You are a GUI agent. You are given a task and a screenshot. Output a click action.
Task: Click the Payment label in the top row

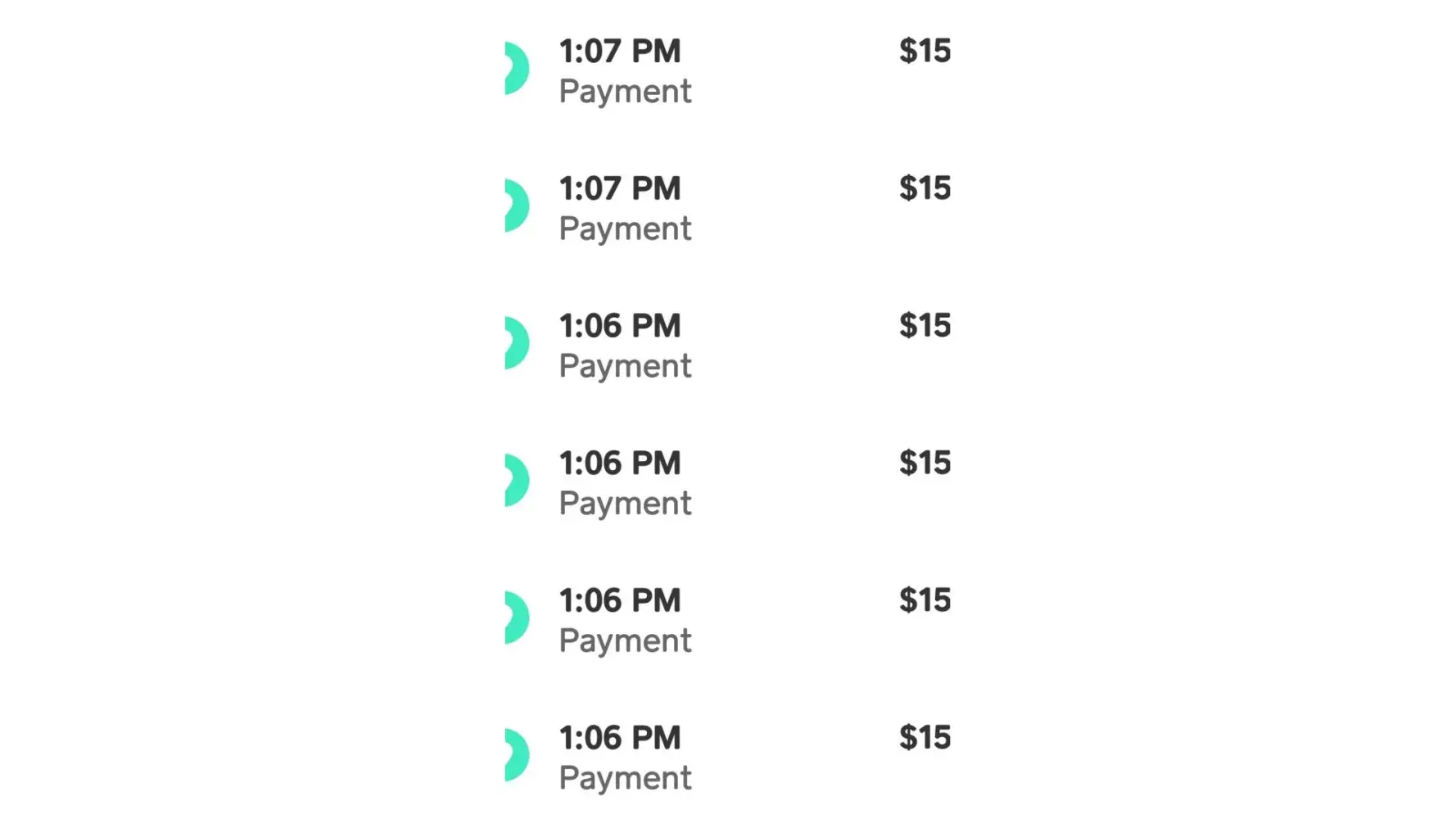coord(625,92)
